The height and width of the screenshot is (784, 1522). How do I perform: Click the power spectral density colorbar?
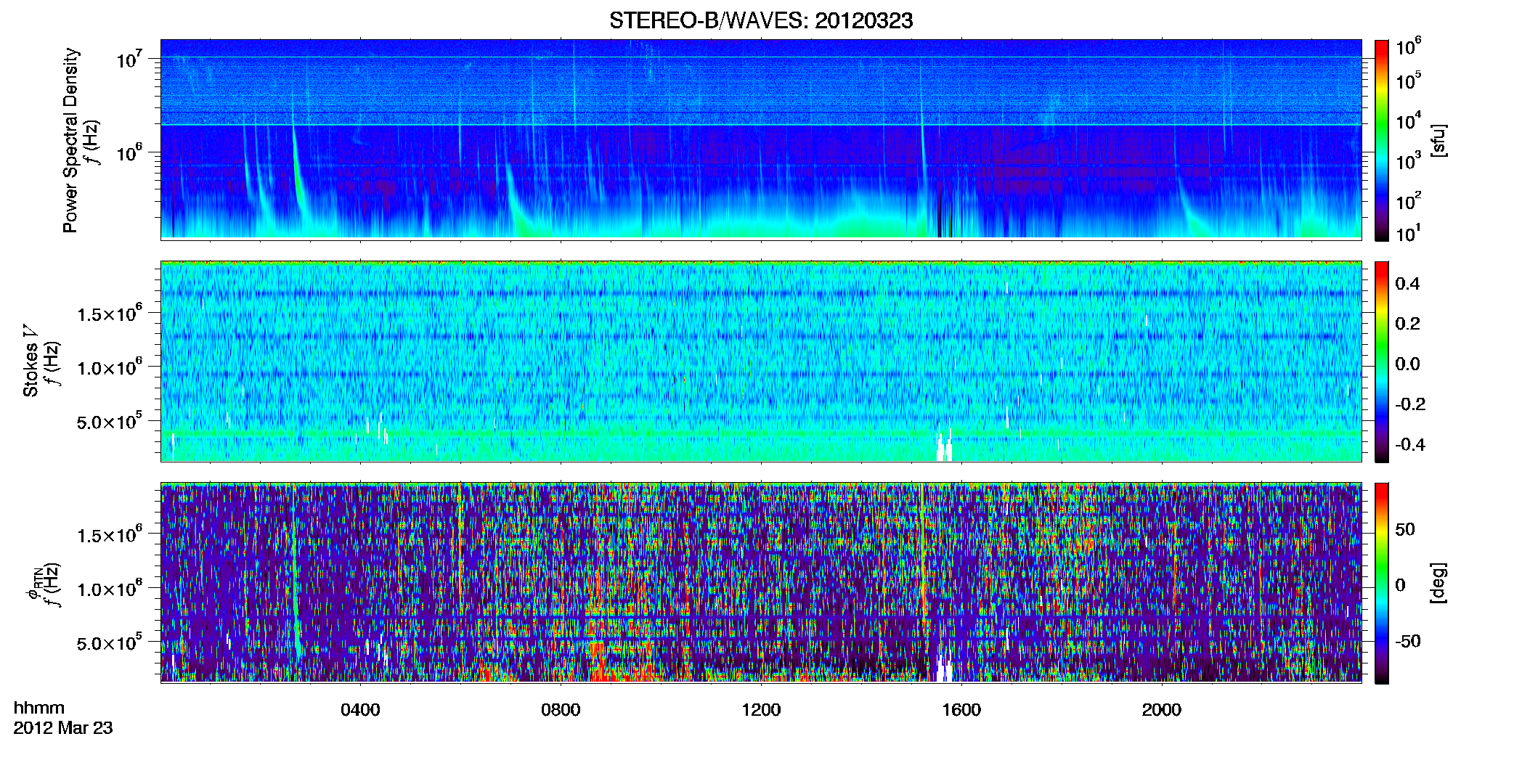pyautogui.click(x=1382, y=140)
